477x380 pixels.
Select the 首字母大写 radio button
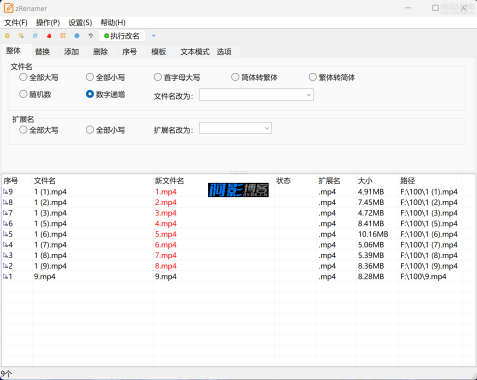(158, 77)
